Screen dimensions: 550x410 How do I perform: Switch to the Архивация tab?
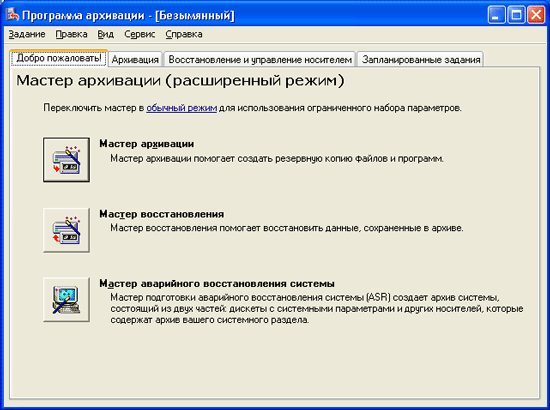pyautogui.click(x=135, y=60)
